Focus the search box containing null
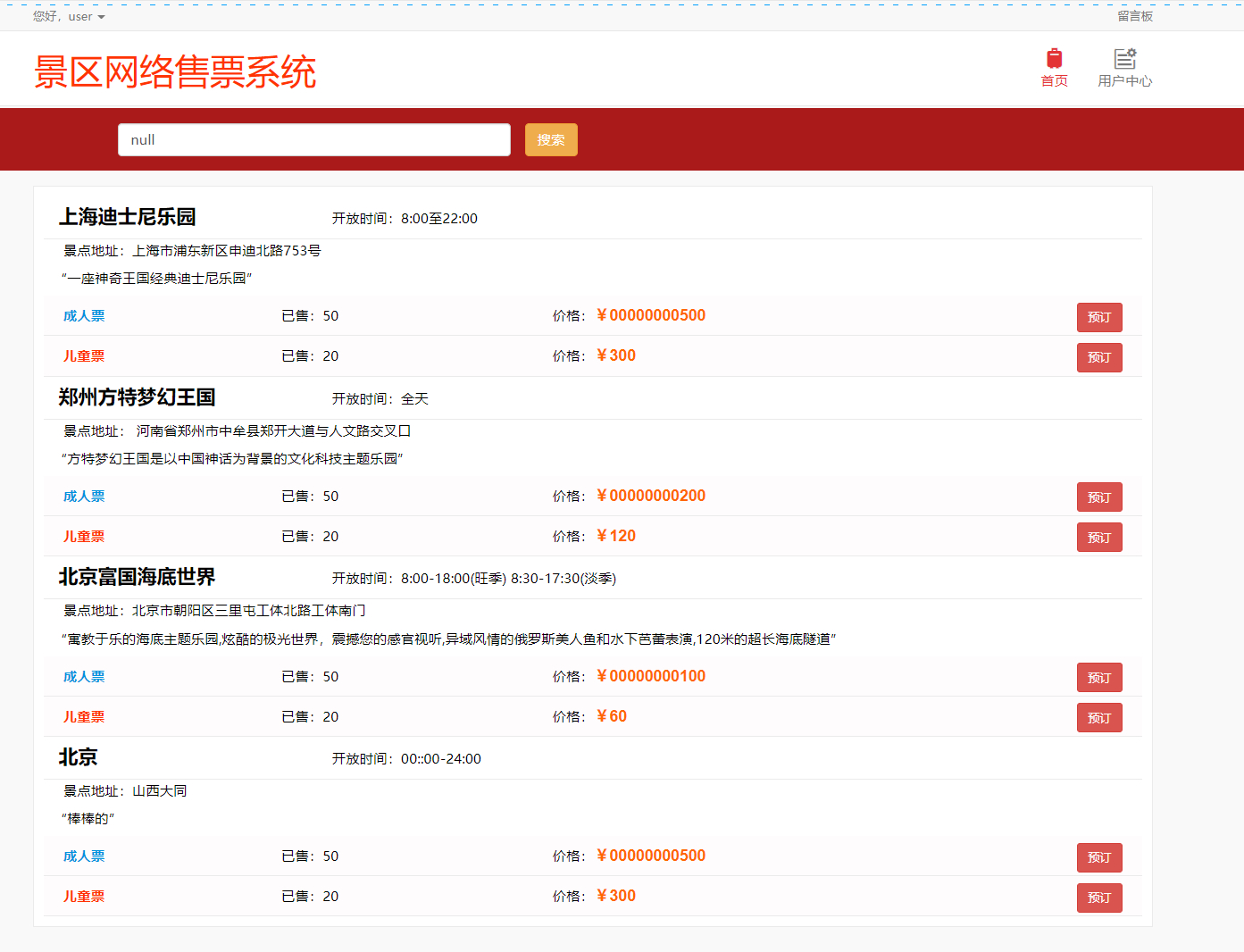Image resolution: width=1244 pixels, height=952 pixels. 314,140
